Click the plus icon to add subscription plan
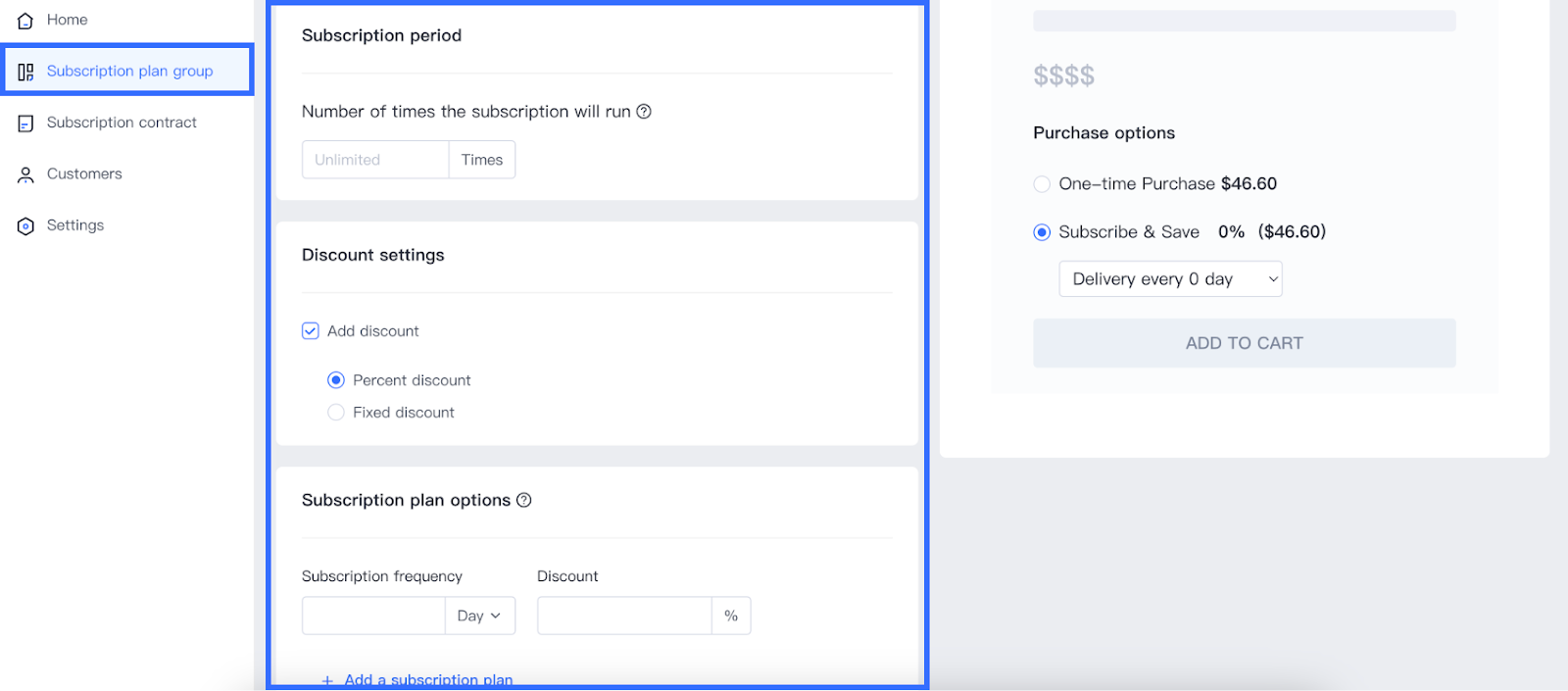Viewport: 1568px width, 691px height. 327,680
